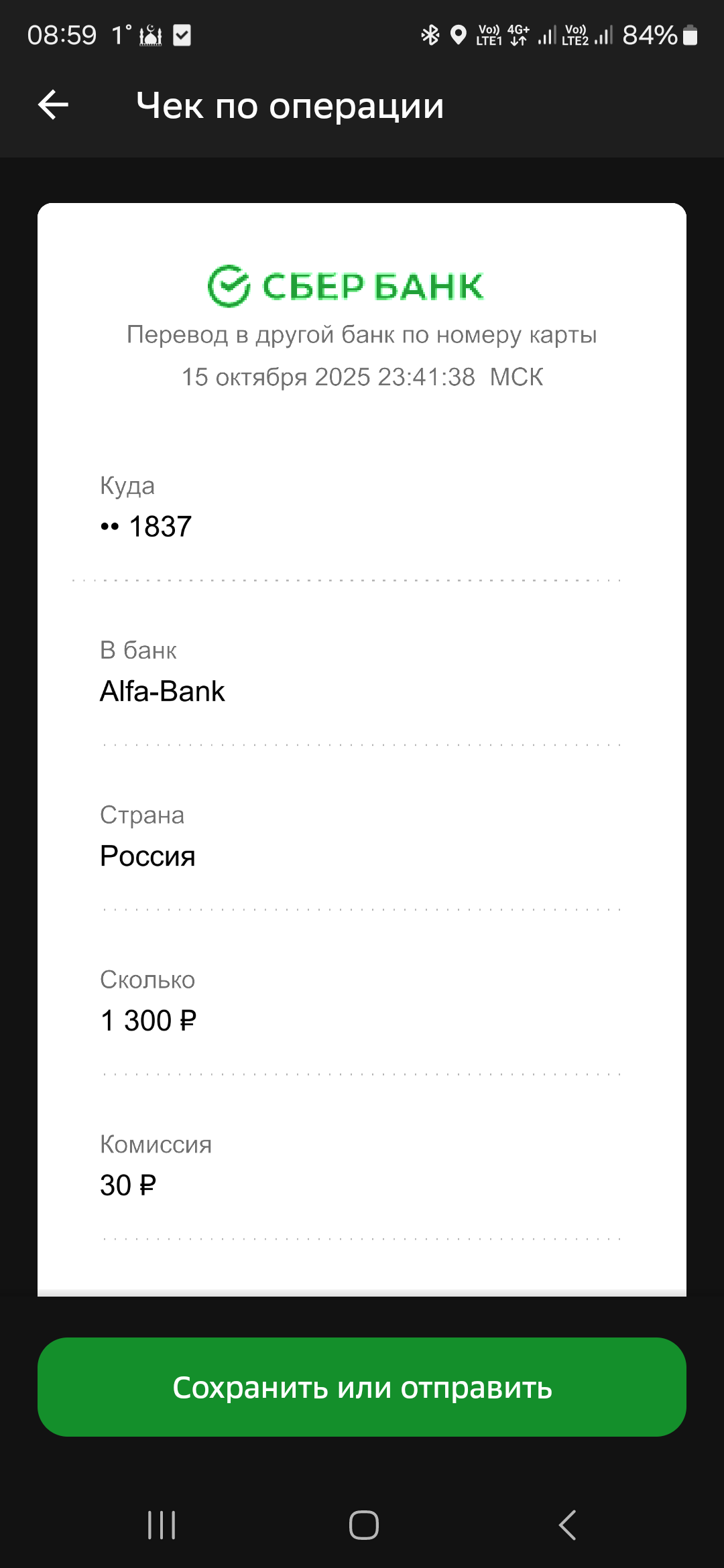This screenshot has width=724, height=1568.
Task: Tap the Чек по операции title
Action: [x=290, y=106]
